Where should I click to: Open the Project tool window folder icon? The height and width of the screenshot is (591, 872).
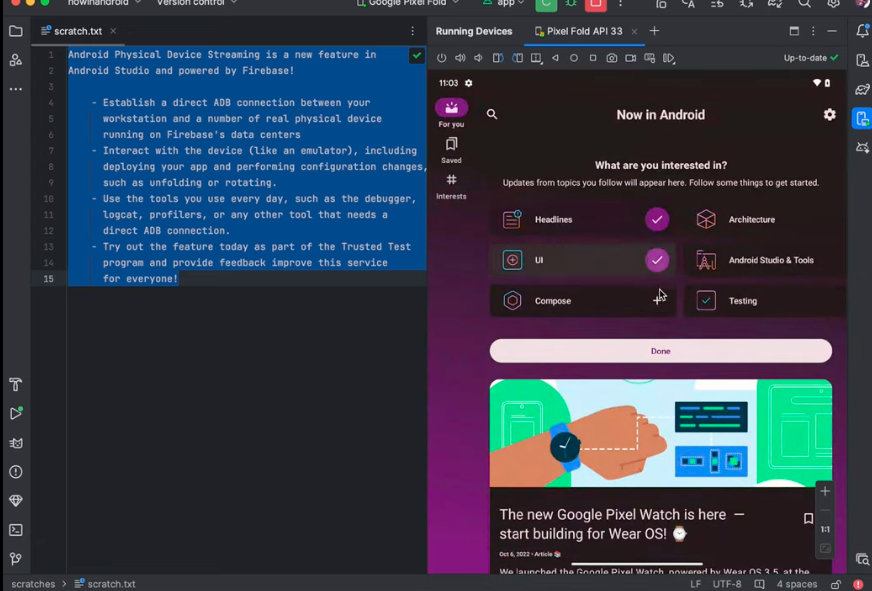tap(16, 31)
